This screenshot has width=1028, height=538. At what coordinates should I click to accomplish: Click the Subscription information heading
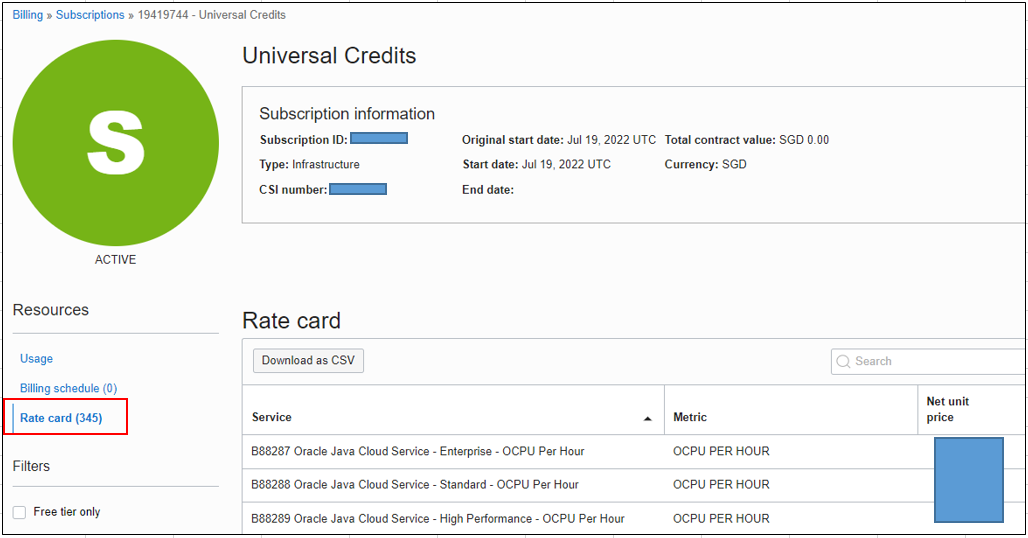coord(347,113)
